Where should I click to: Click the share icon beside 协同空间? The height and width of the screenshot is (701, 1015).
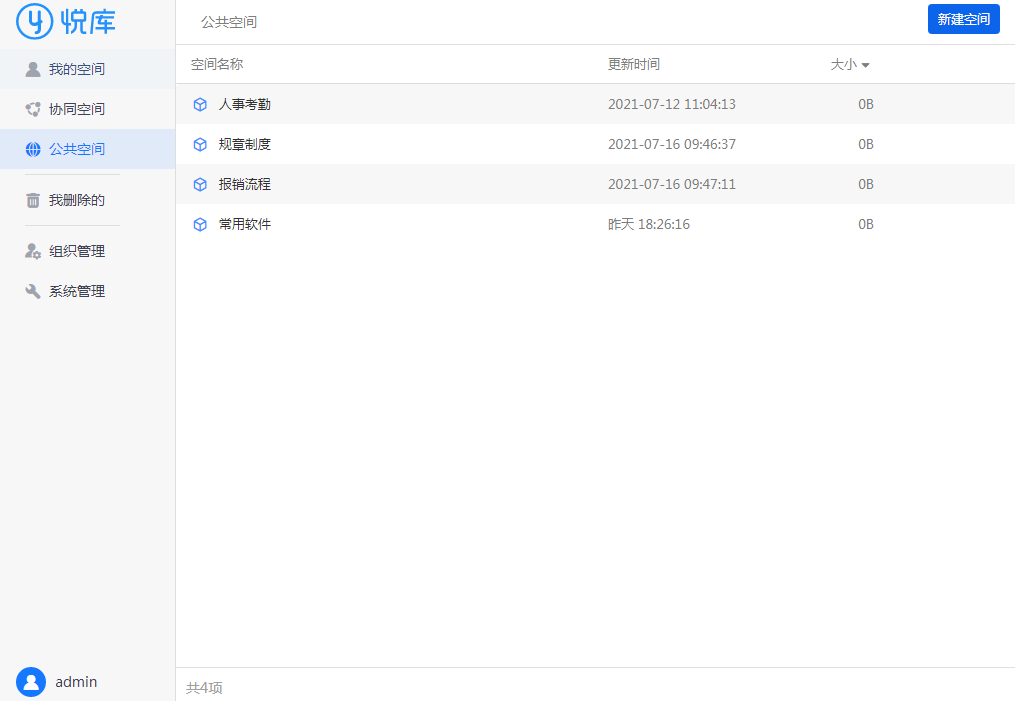click(33, 109)
